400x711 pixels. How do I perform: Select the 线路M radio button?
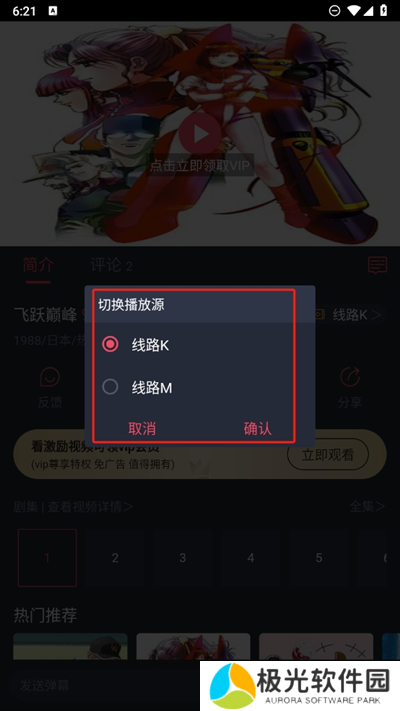coord(110,387)
